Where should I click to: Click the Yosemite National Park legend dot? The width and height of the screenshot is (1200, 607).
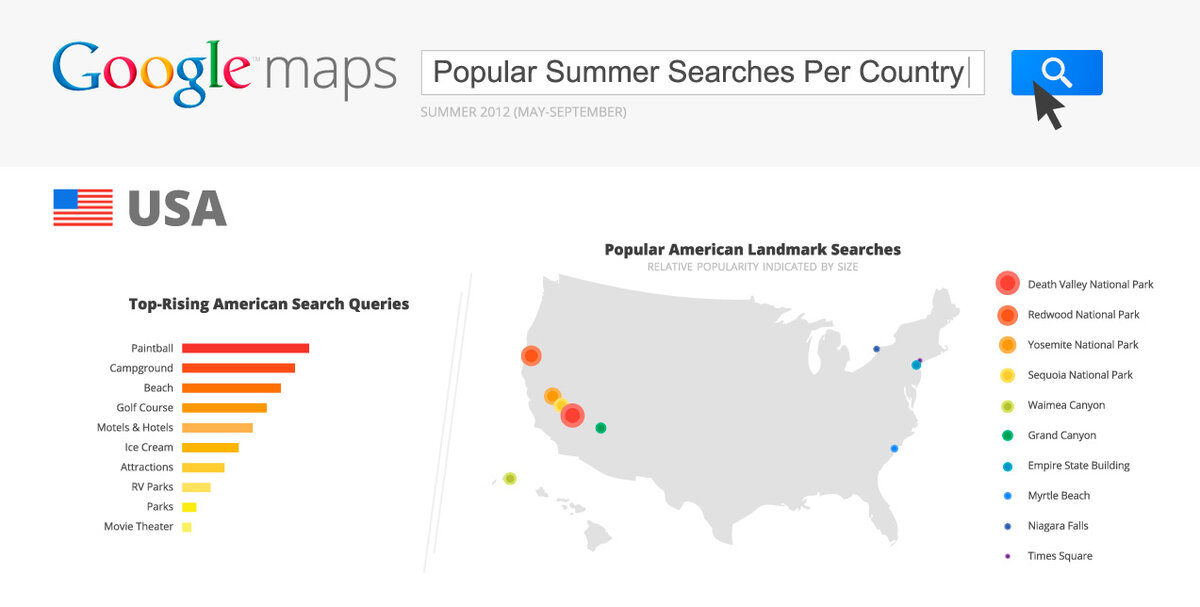[1007, 345]
